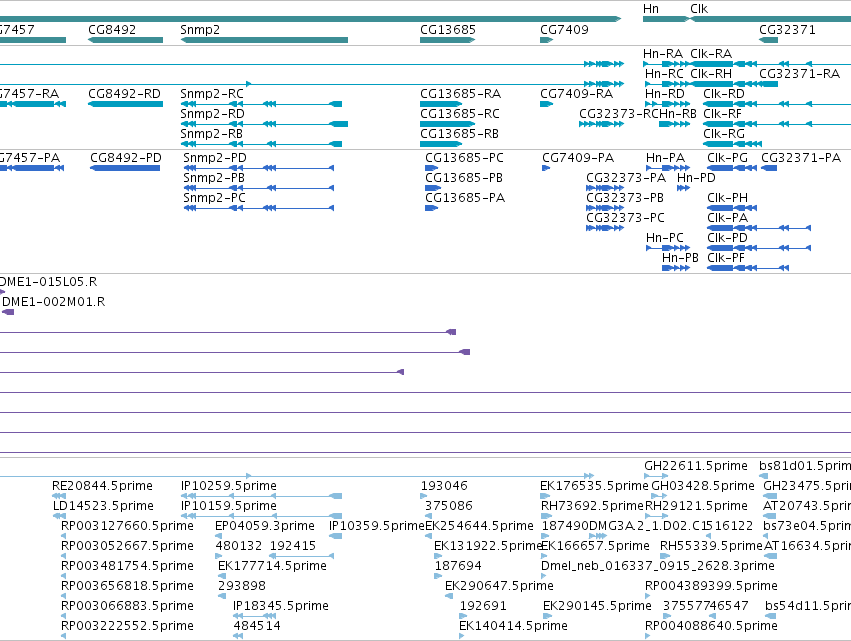This screenshot has width=851, height=641.
Task: Click the Clk-RD transcript label
Action: tap(724, 93)
